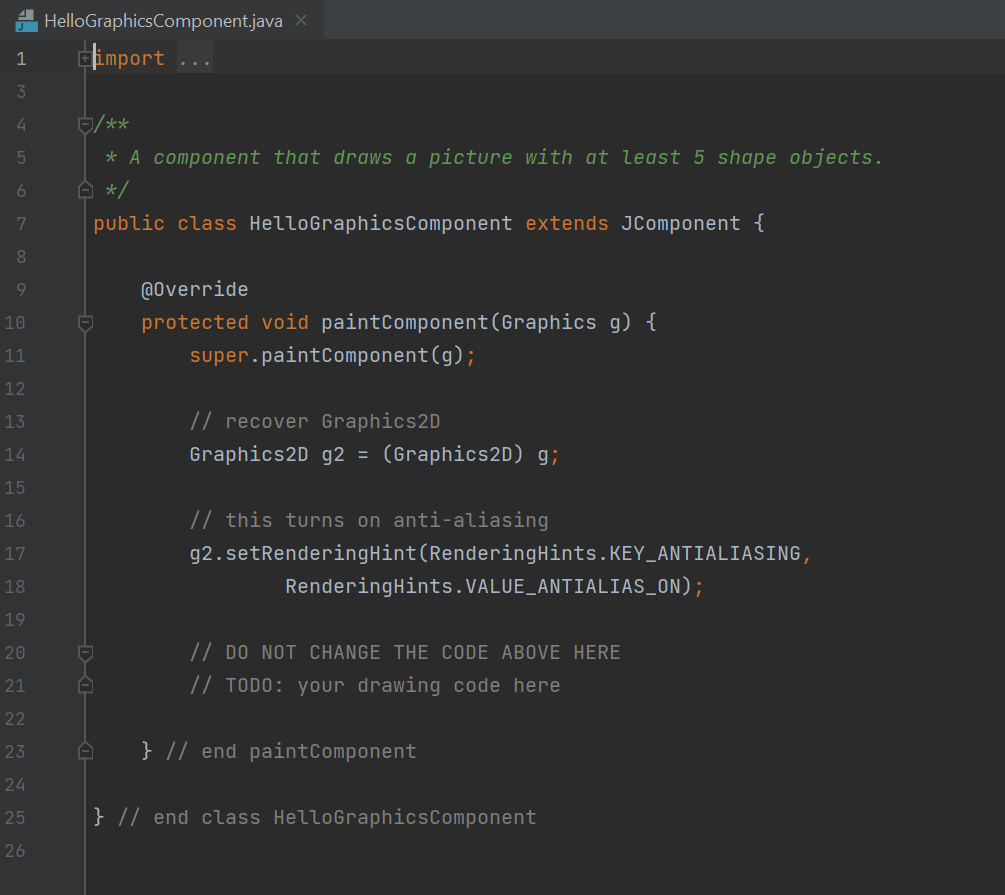Place the caret after super.paintComponent(g);
Viewport: 1005px width, 895px height.
[478, 355]
